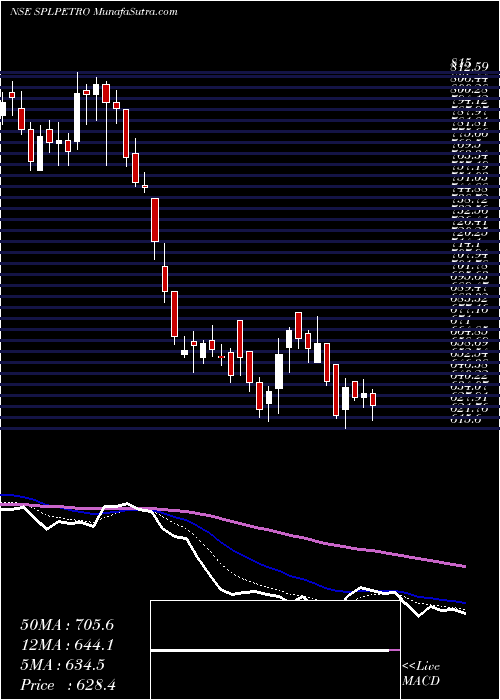The image size is (500, 700).
Task: Select the 50MA : 705.6 value
Action: tap(67, 625)
